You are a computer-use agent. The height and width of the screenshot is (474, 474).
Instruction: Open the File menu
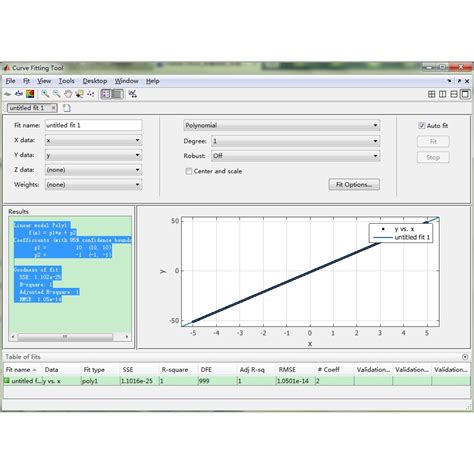click(10, 81)
